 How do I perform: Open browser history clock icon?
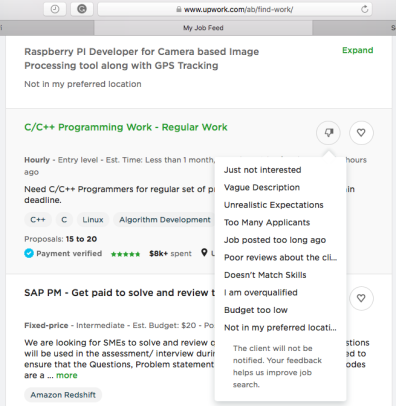55,9
